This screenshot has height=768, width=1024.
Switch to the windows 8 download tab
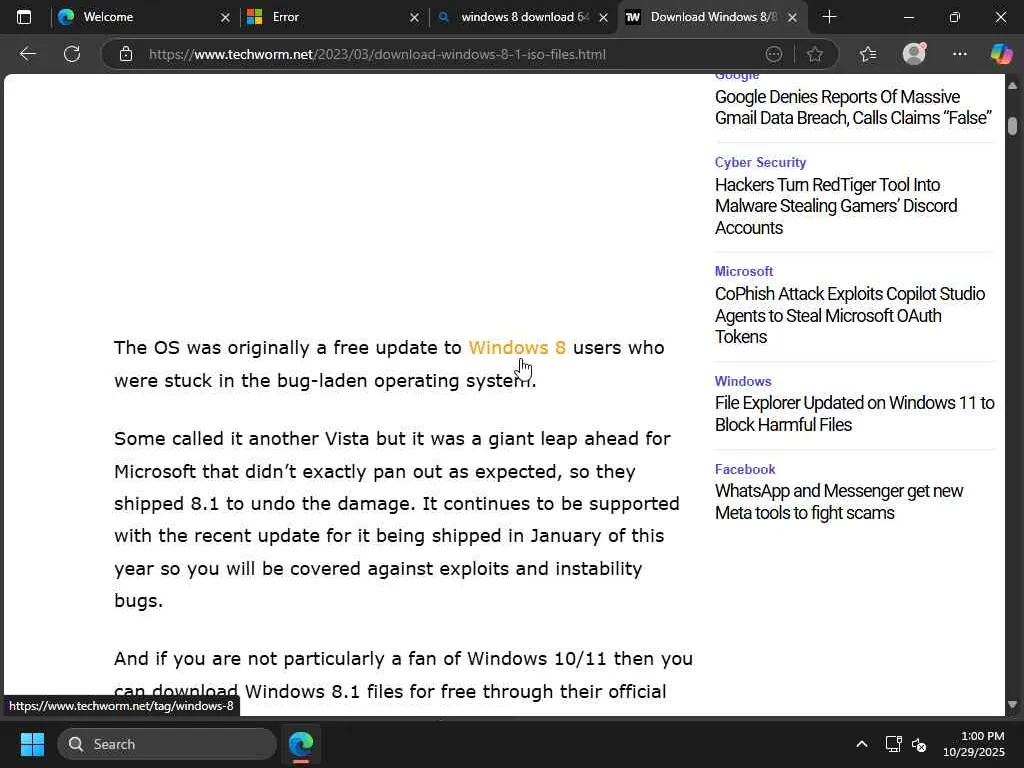tap(521, 17)
